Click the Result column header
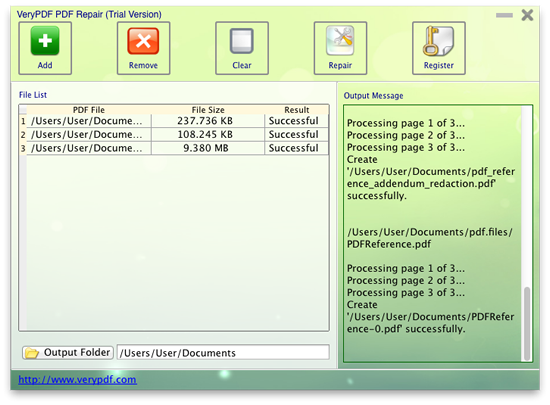 (x=297, y=110)
